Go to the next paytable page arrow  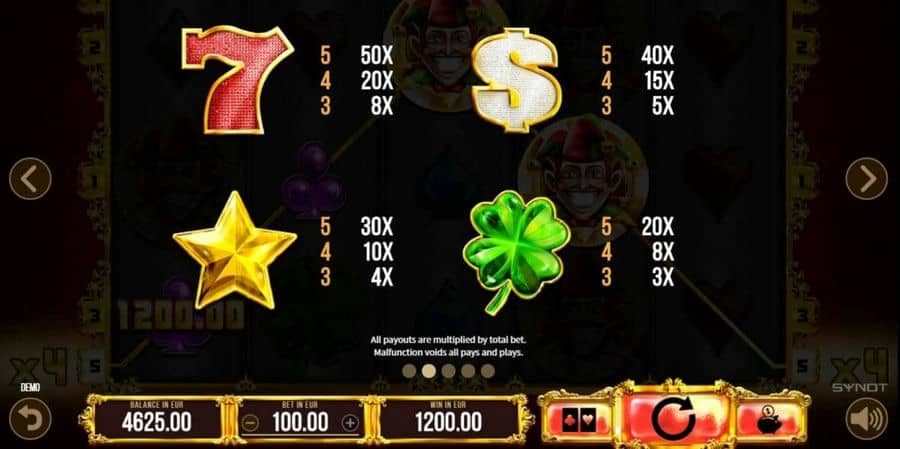(866, 179)
